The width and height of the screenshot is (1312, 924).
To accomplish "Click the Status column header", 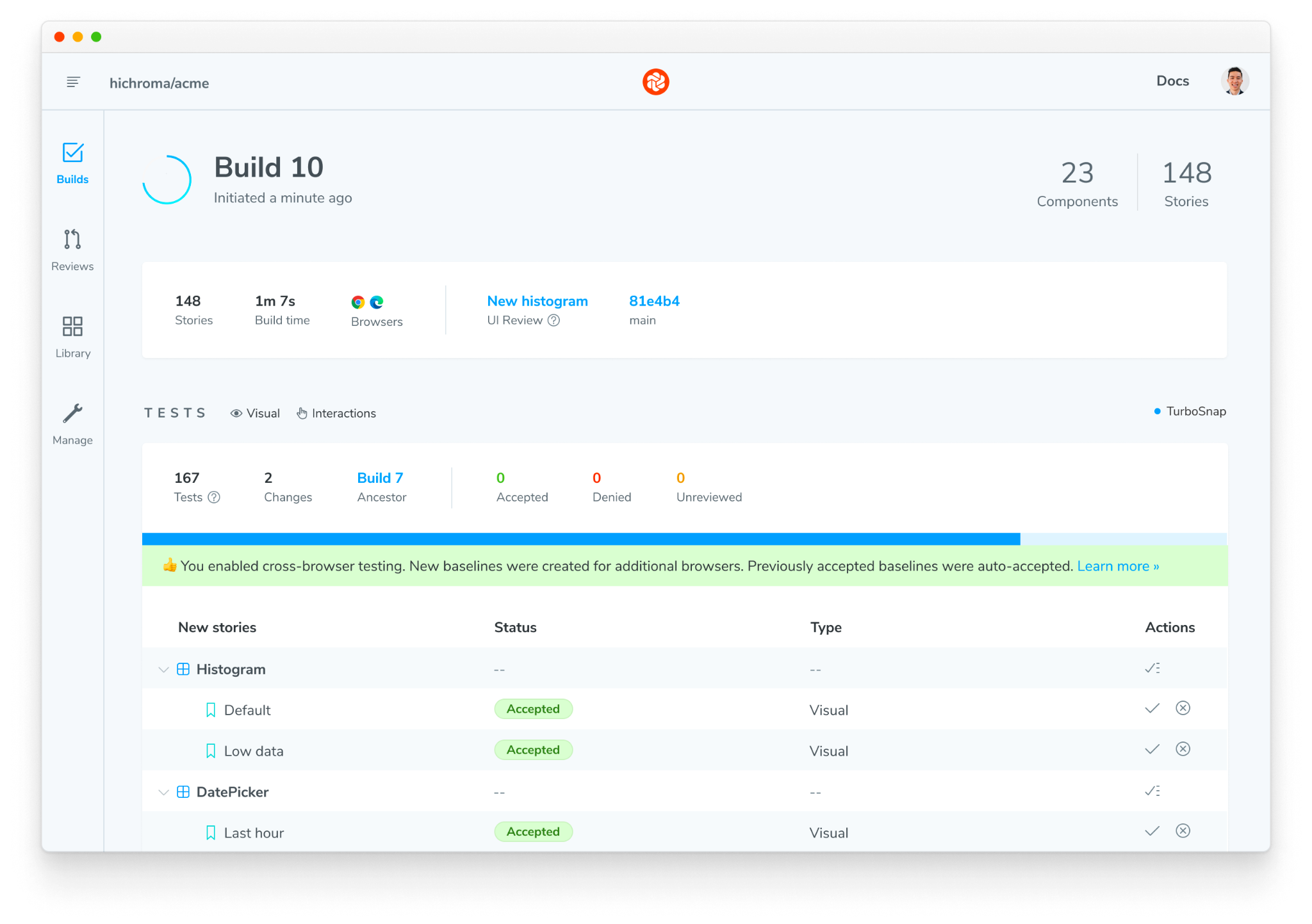I will click(x=515, y=628).
